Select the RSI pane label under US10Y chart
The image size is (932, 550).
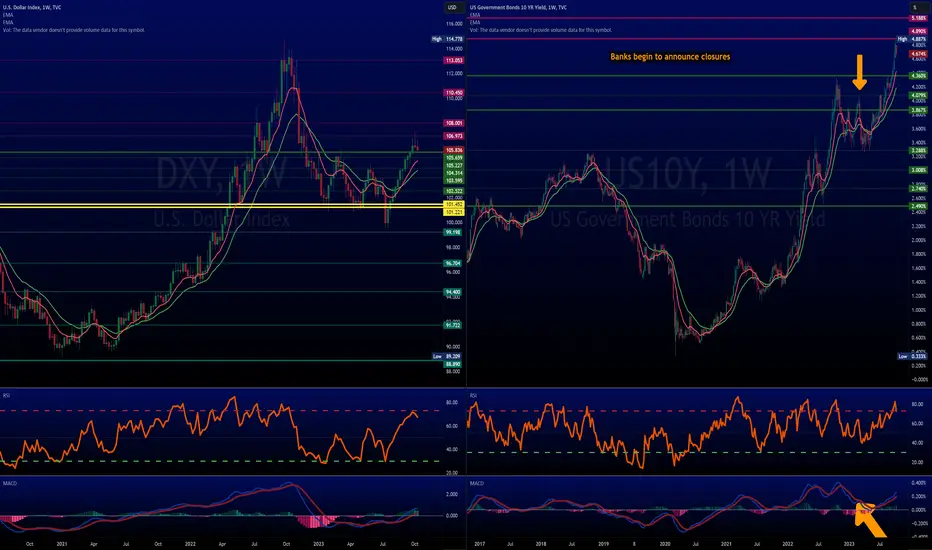click(x=473, y=395)
